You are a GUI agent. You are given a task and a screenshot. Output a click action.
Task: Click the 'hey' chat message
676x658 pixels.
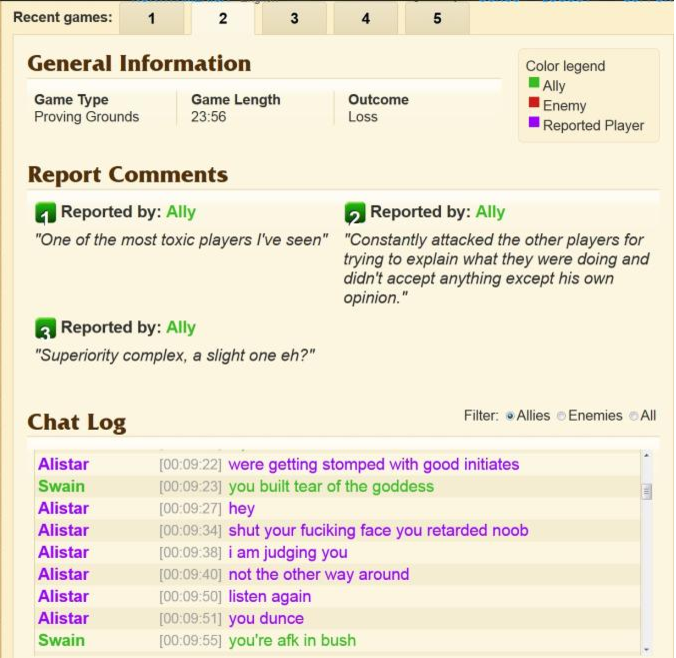[x=241, y=508]
